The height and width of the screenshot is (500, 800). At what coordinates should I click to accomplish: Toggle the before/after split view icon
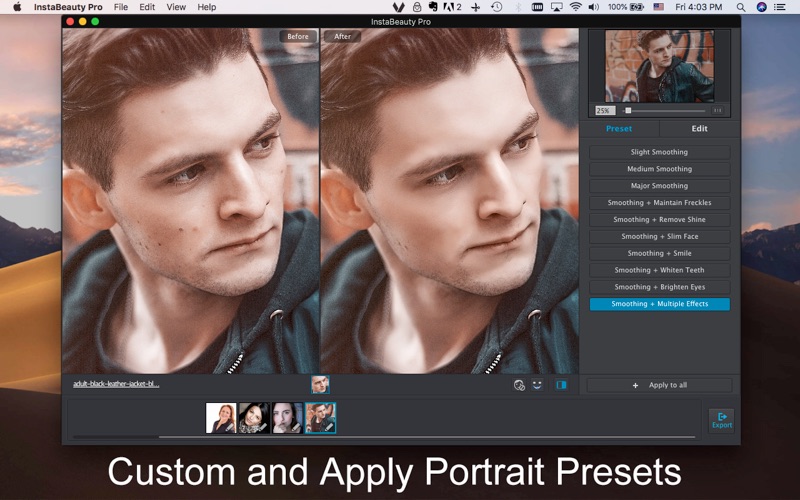(561, 385)
